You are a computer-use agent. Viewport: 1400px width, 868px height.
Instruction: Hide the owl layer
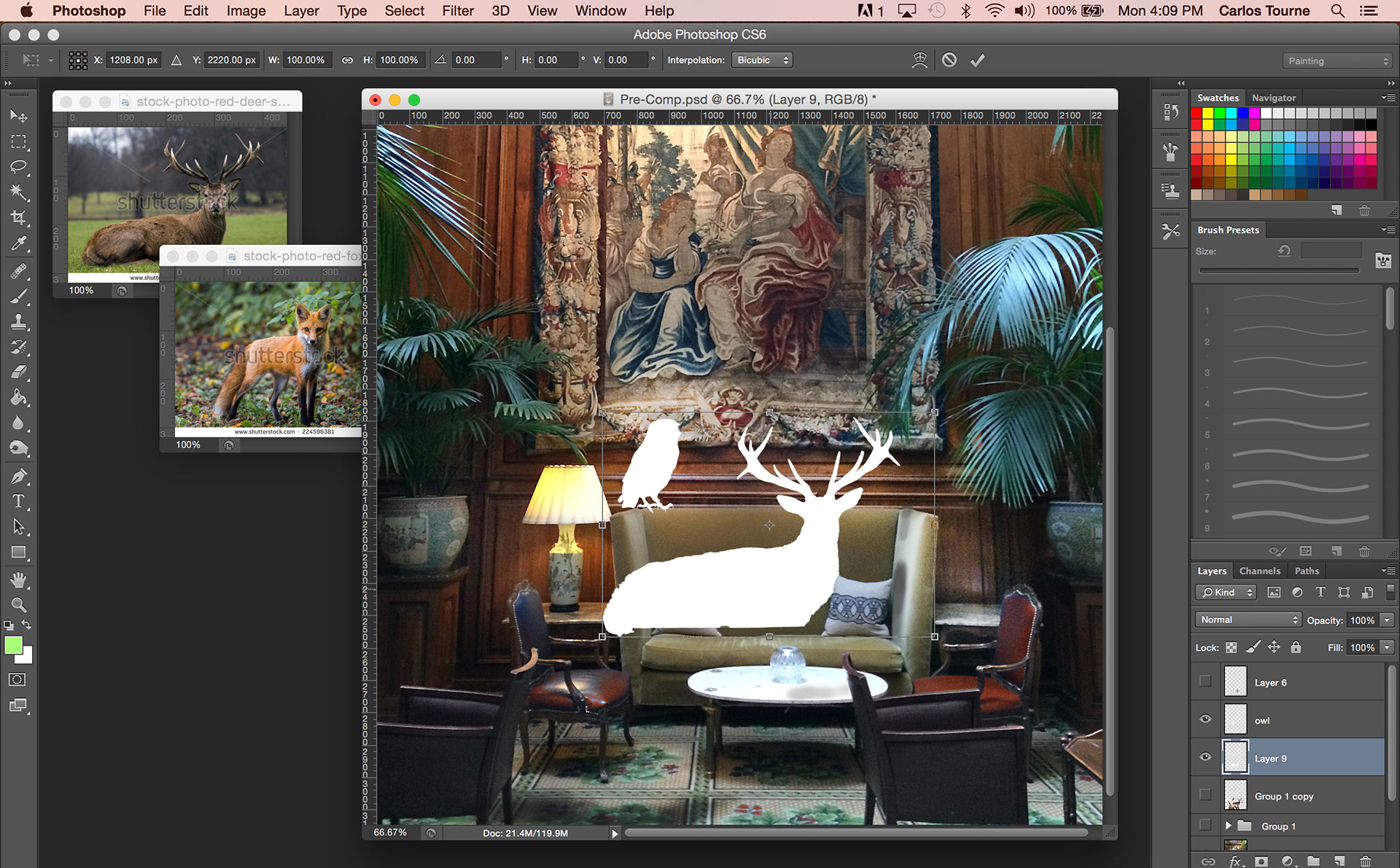click(1205, 719)
